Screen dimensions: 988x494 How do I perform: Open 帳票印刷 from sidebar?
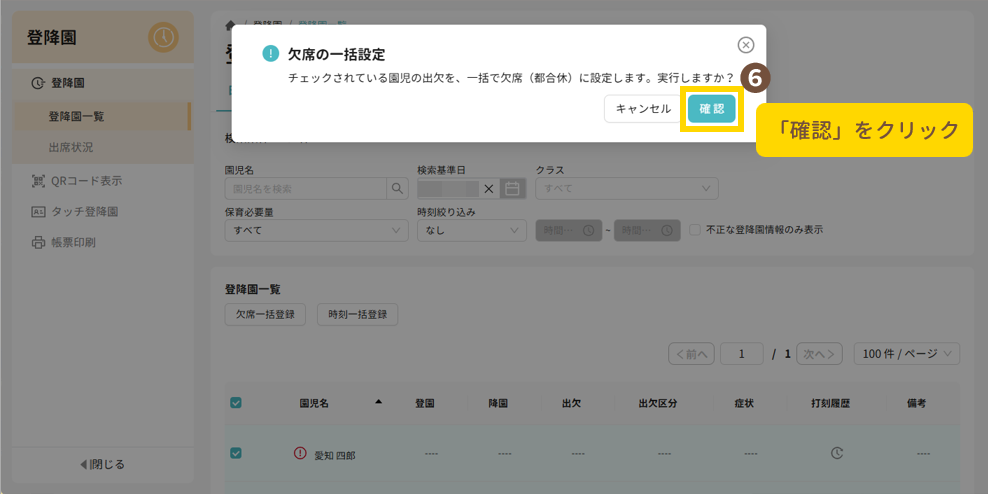[78, 242]
